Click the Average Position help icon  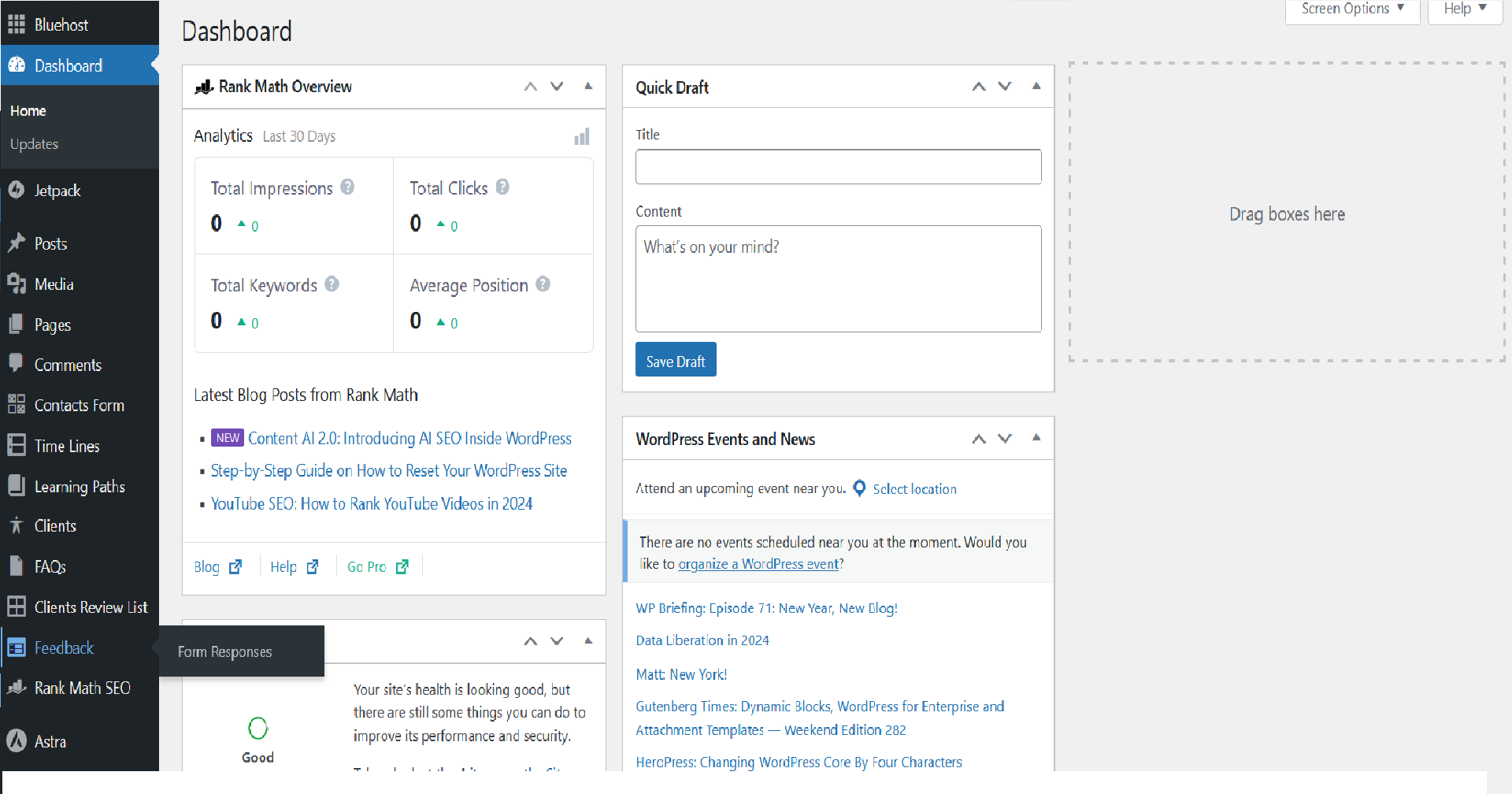click(x=543, y=284)
